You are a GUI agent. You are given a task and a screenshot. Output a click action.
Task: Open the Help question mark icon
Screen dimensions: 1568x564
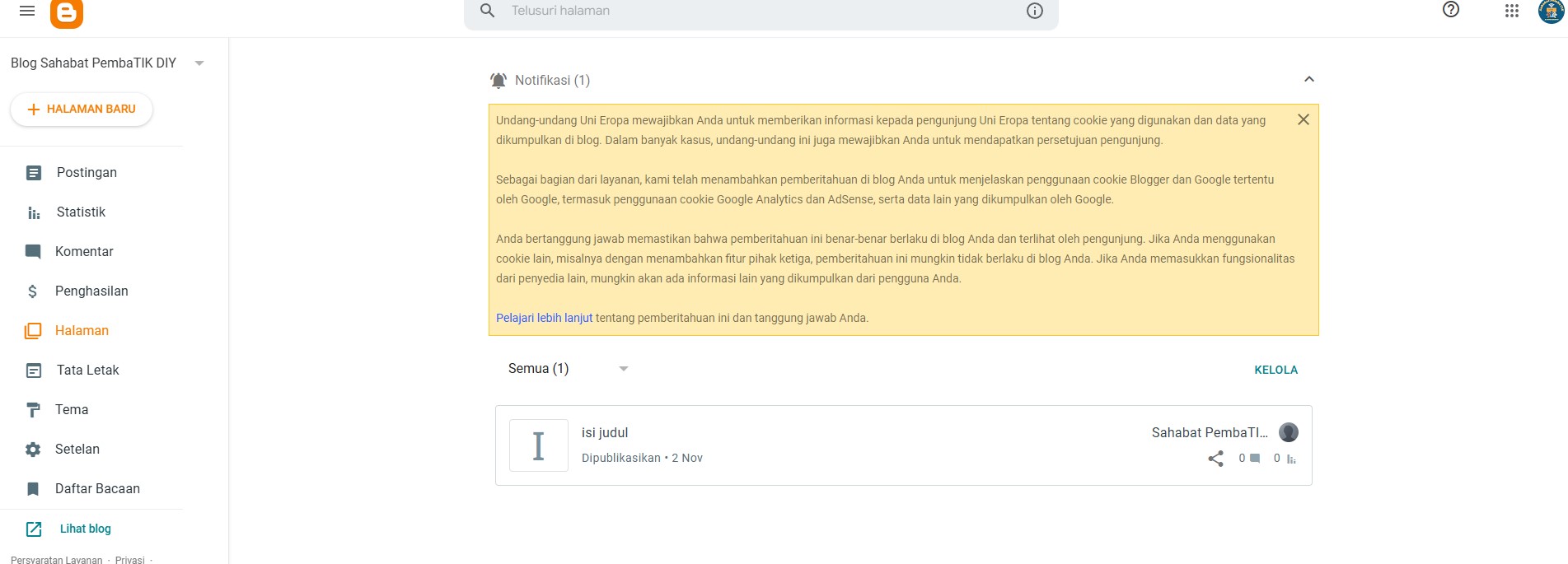tap(1451, 10)
